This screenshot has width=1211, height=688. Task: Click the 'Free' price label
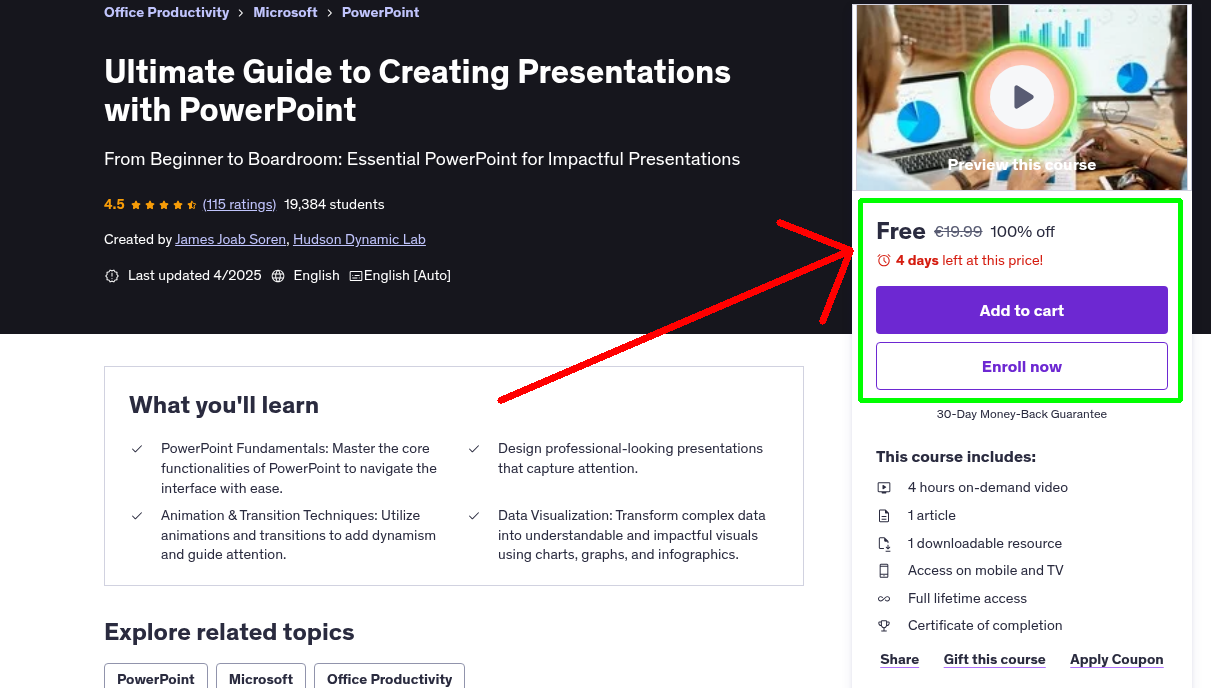tap(901, 231)
